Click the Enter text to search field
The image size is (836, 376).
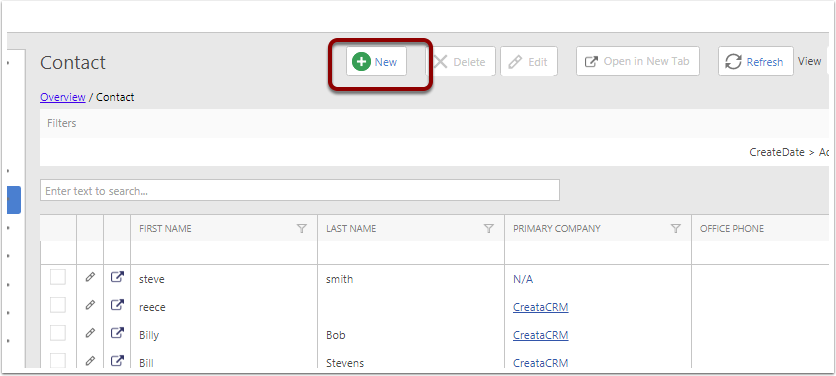coord(300,190)
